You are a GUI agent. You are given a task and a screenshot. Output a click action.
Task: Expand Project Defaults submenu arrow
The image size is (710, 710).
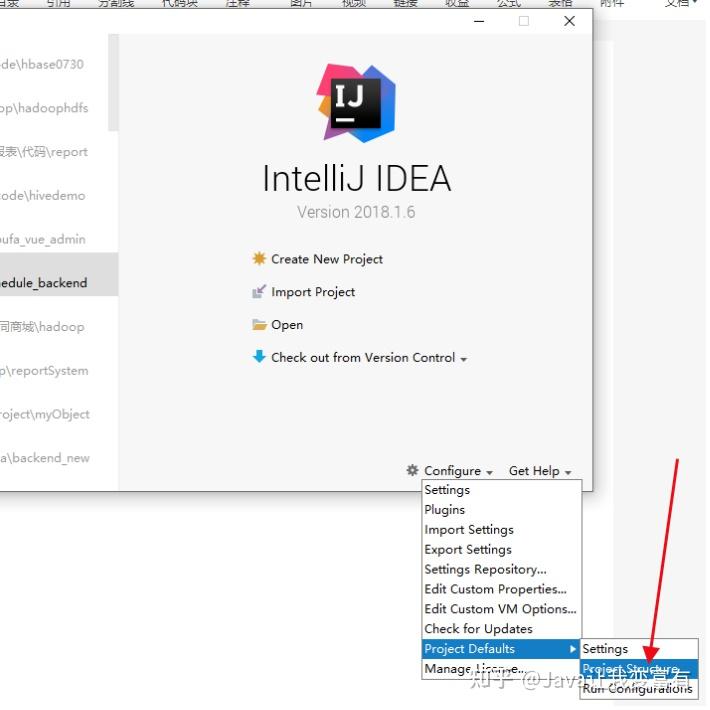click(x=573, y=649)
